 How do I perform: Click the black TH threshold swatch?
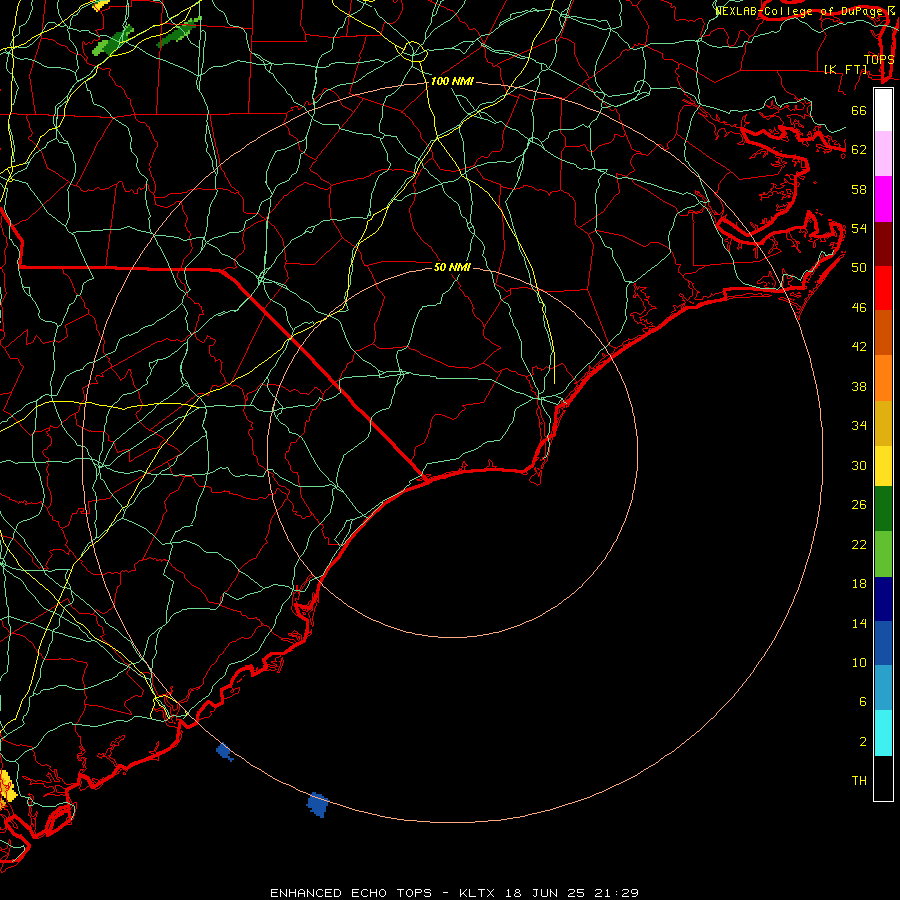click(x=883, y=778)
